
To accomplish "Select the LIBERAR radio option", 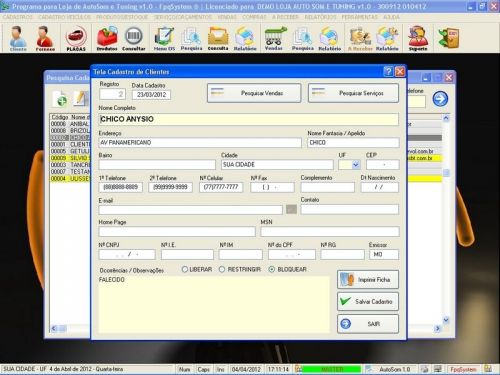I will [197, 269].
